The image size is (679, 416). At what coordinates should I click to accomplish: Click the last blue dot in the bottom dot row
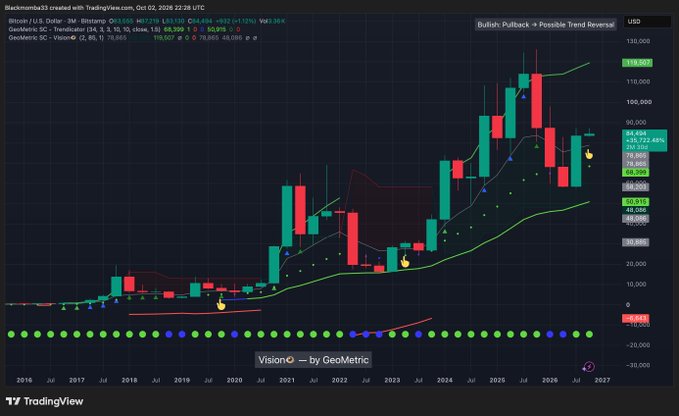coord(563,334)
